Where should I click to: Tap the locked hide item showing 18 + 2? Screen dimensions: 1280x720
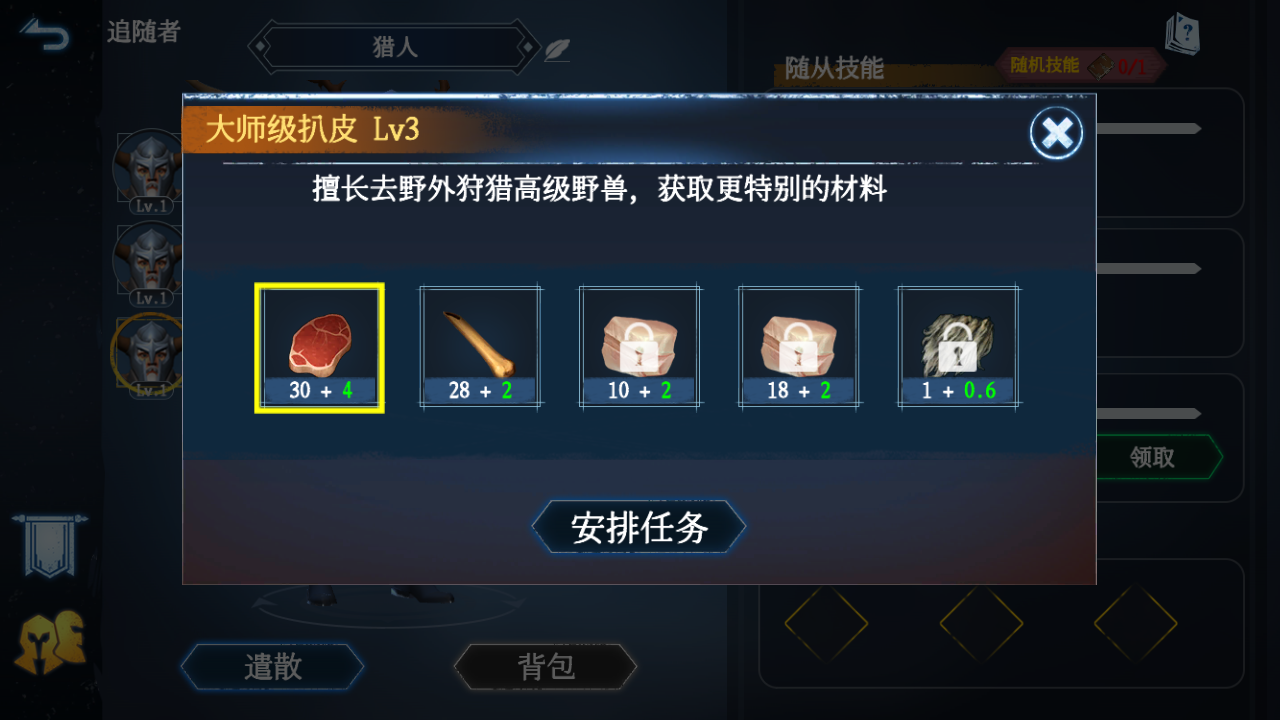[799, 347]
